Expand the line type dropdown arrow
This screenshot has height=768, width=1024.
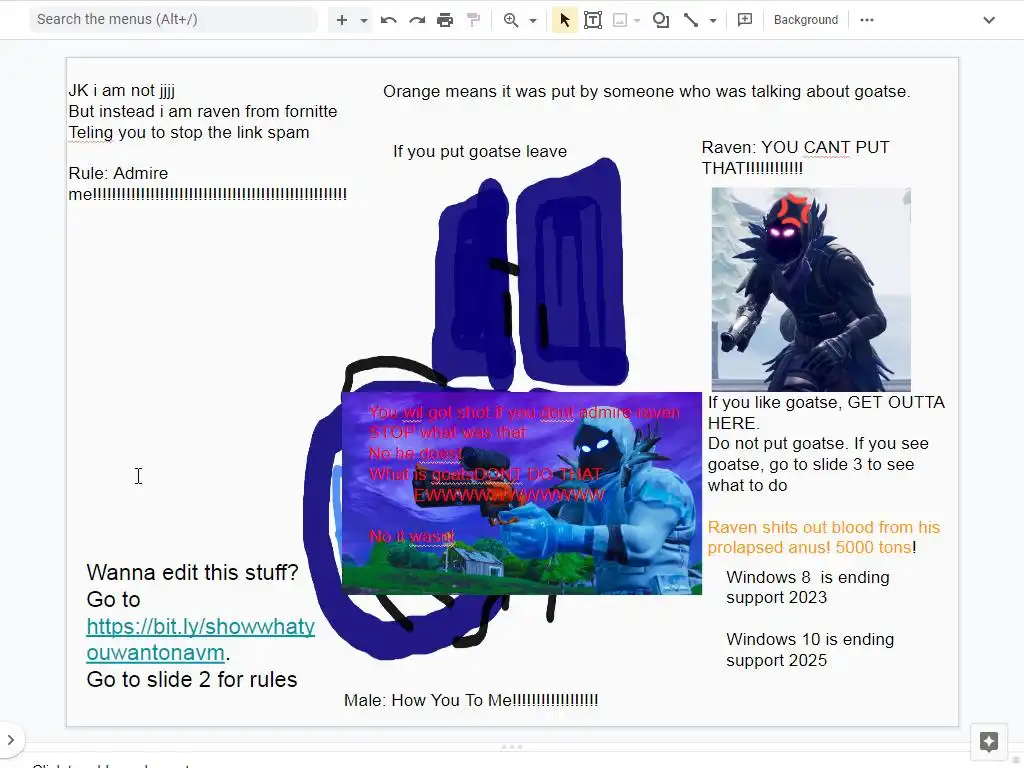(713, 20)
